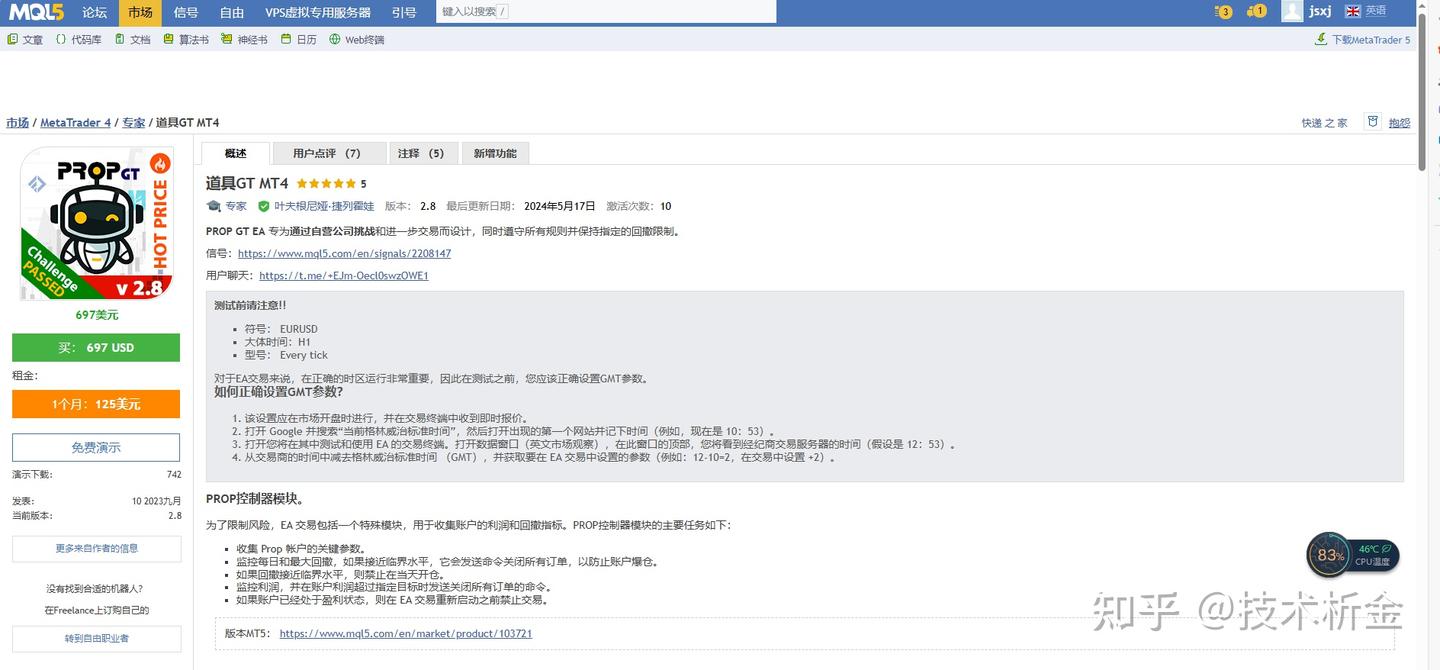
Task: Open the t.me user chat link
Action: [344, 276]
